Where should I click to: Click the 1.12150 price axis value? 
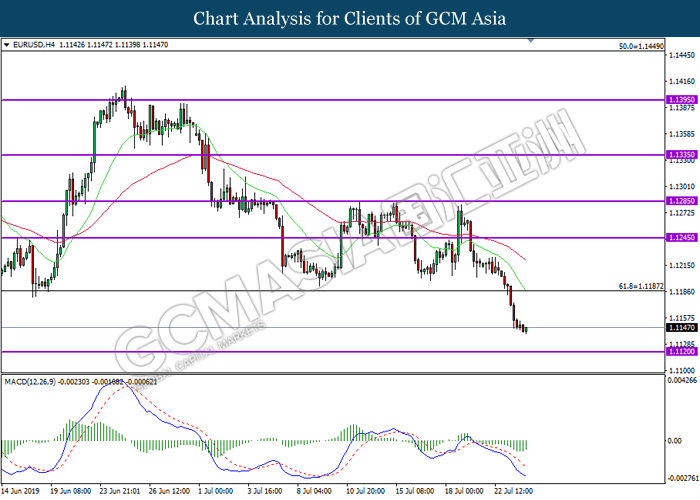682,265
